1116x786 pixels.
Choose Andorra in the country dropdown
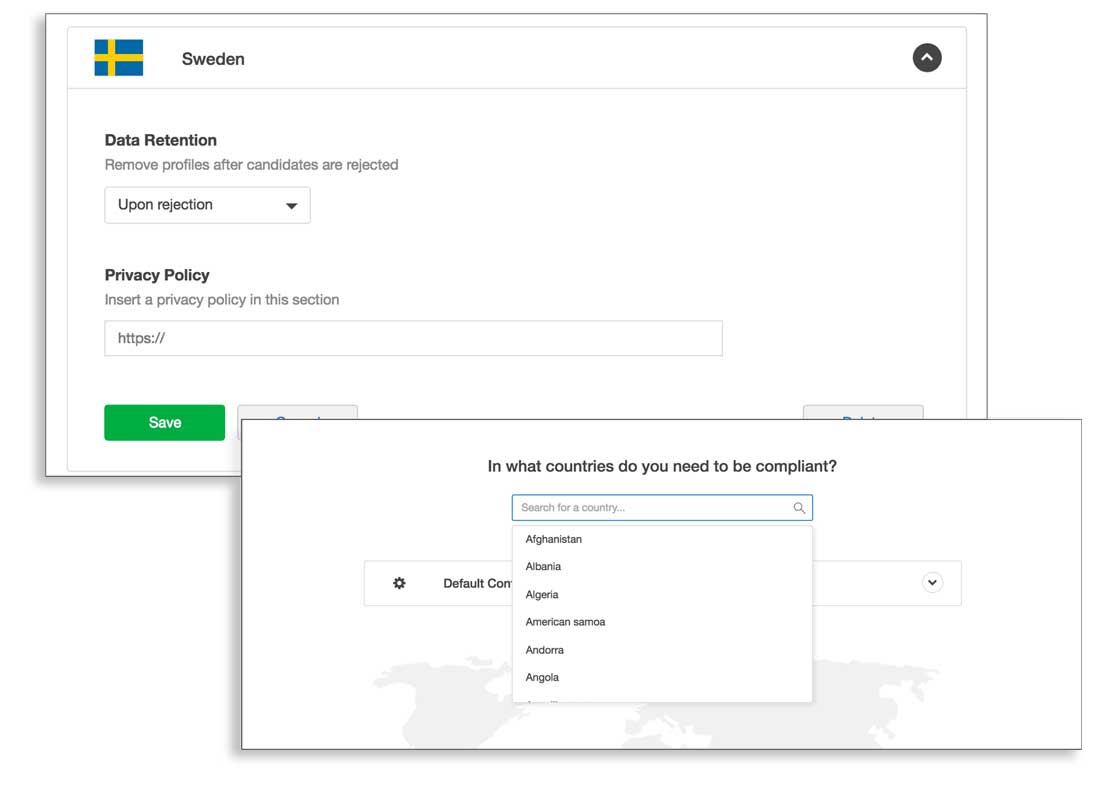tap(545, 650)
